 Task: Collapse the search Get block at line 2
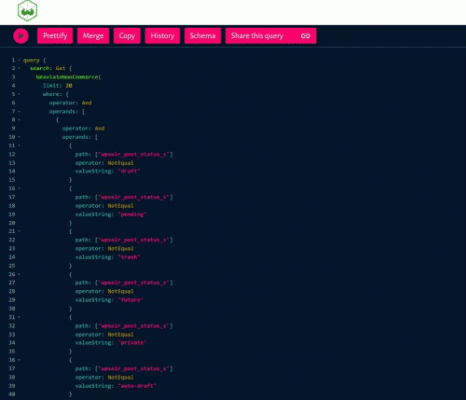[x=19, y=68]
